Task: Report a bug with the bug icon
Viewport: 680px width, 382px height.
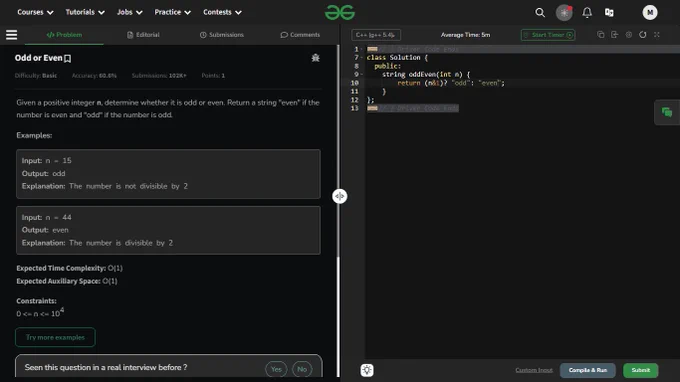Action: click(315, 58)
